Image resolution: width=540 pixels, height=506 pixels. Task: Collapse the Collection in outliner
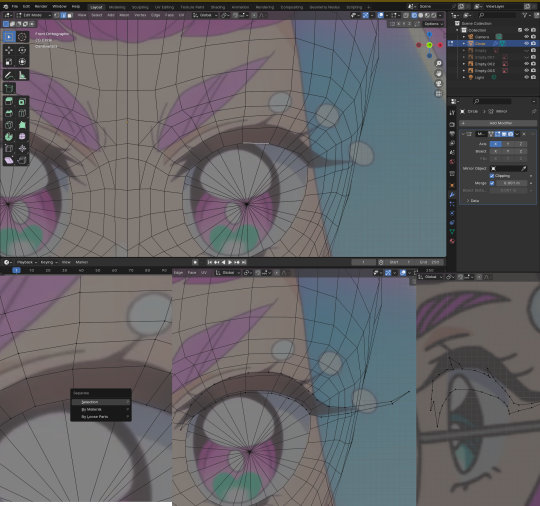458,30
